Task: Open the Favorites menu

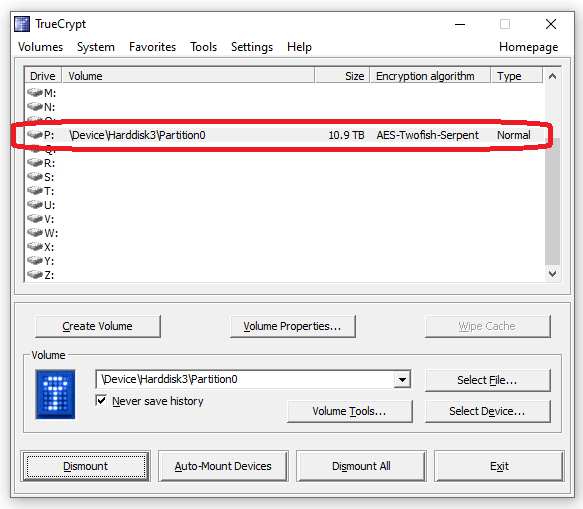Action: pyautogui.click(x=152, y=47)
